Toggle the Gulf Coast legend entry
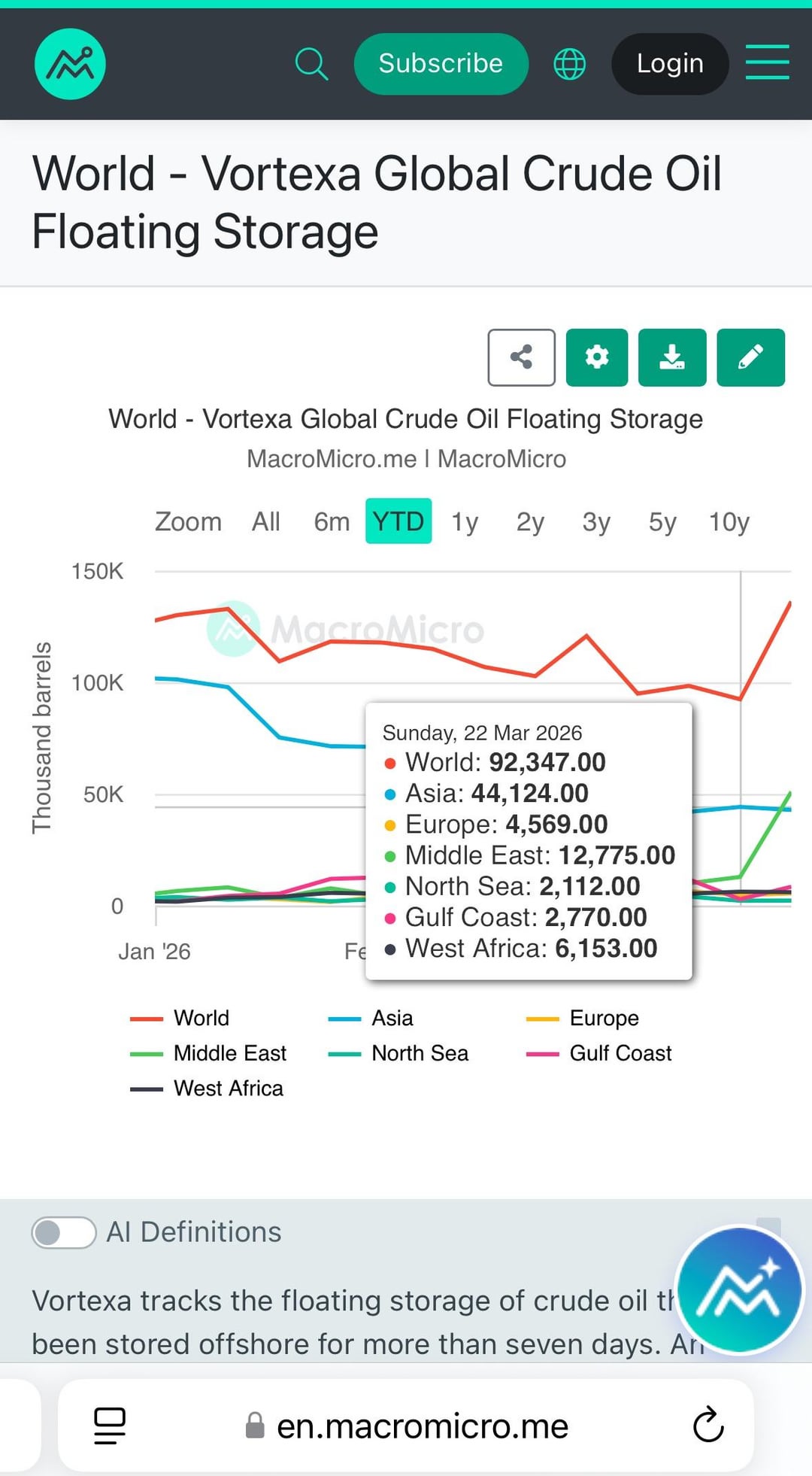The height and width of the screenshot is (1476, 812). [620, 1053]
